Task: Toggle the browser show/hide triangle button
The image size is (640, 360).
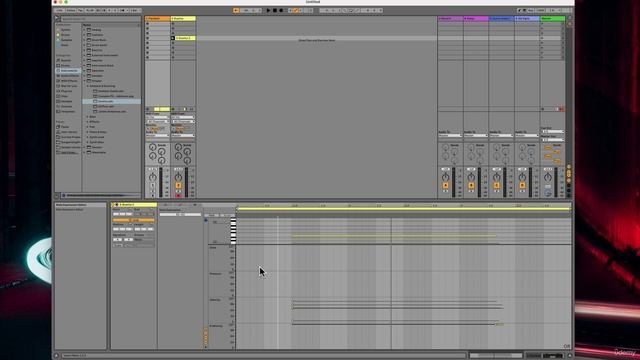Action: point(57,18)
